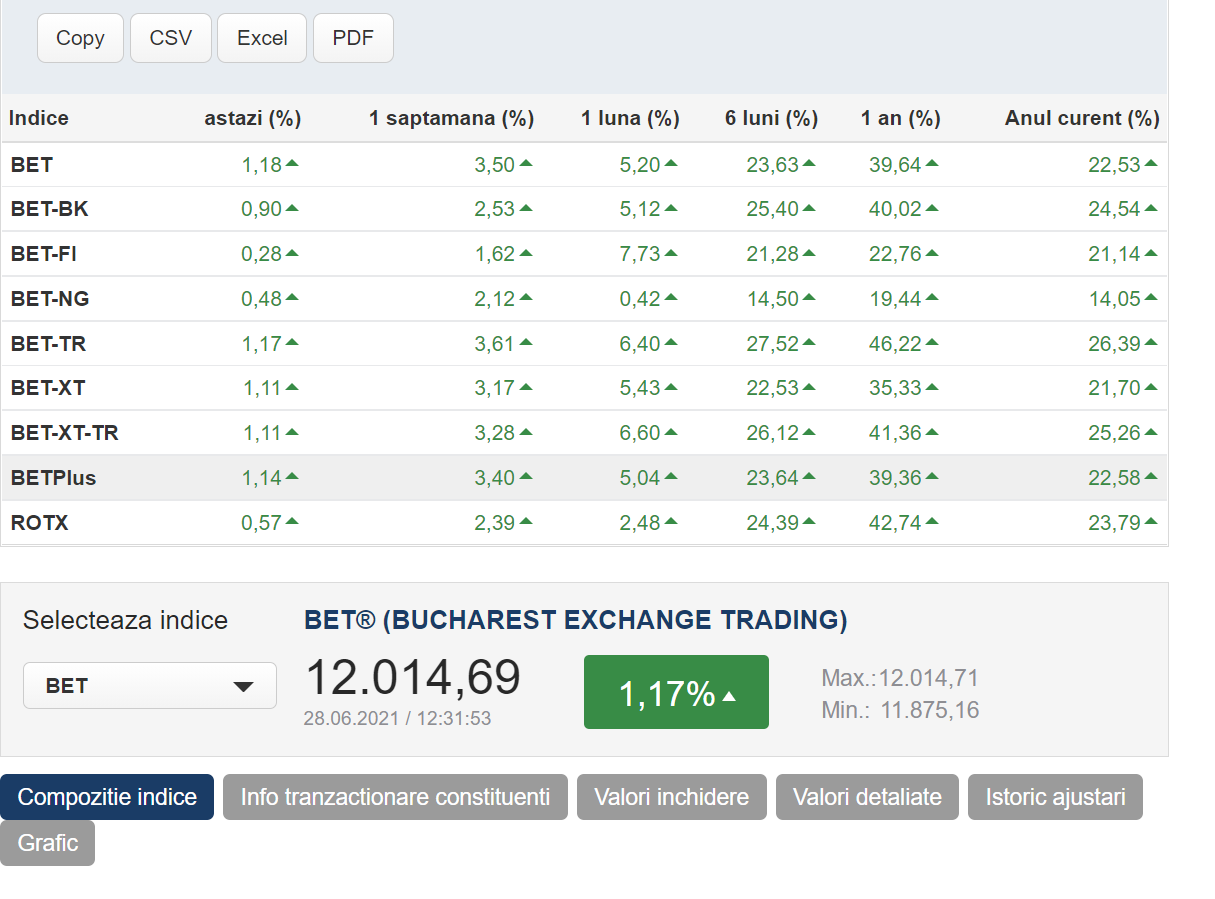Click BET-BK current year value 24,54
Image resolution: width=1215 pixels, height=899 pixels.
coord(1114,209)
